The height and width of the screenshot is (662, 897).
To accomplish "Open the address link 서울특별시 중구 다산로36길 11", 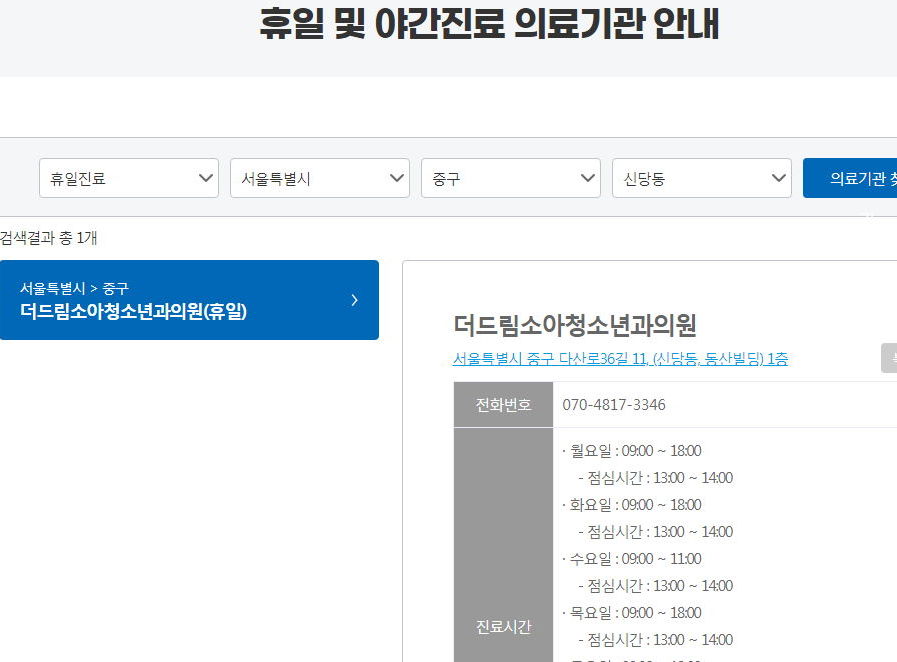I will [x=620, y=359].
